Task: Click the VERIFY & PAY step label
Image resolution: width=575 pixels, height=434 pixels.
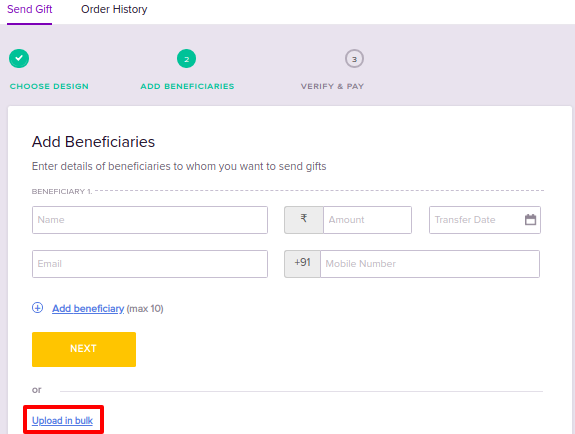Action: (332, 86)
